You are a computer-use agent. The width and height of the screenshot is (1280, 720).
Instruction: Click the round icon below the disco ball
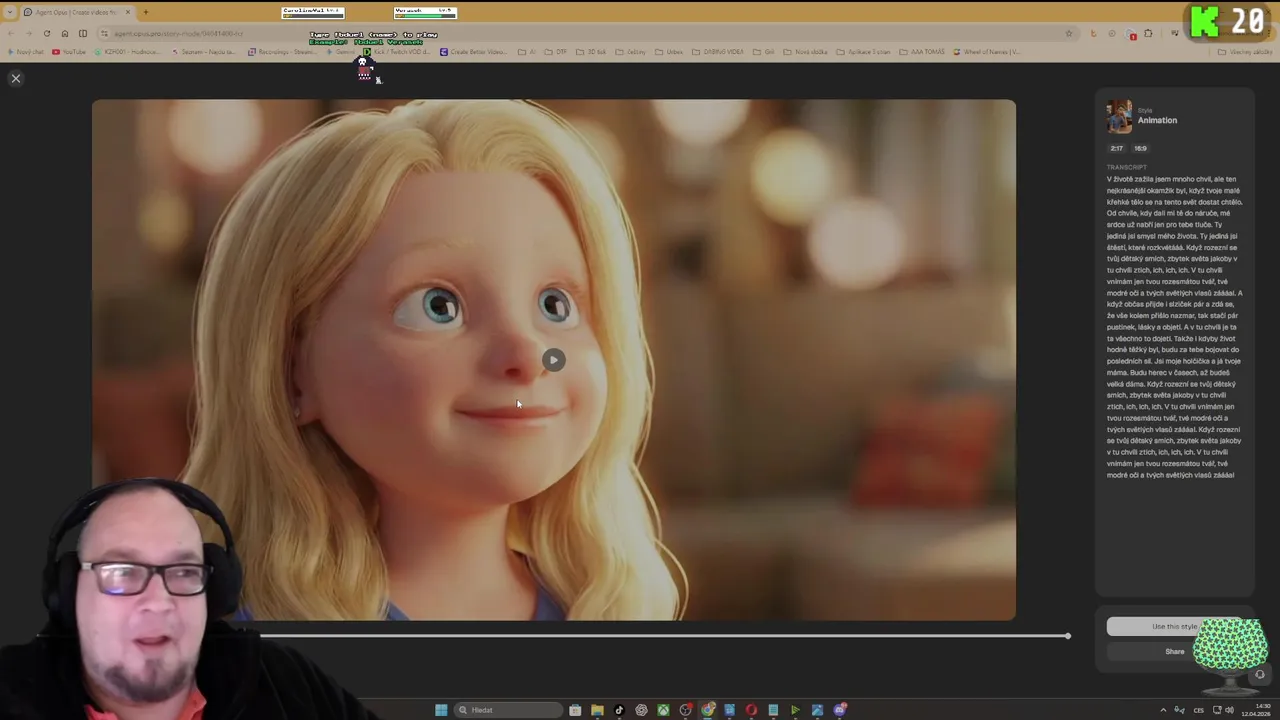(1259, 675)
